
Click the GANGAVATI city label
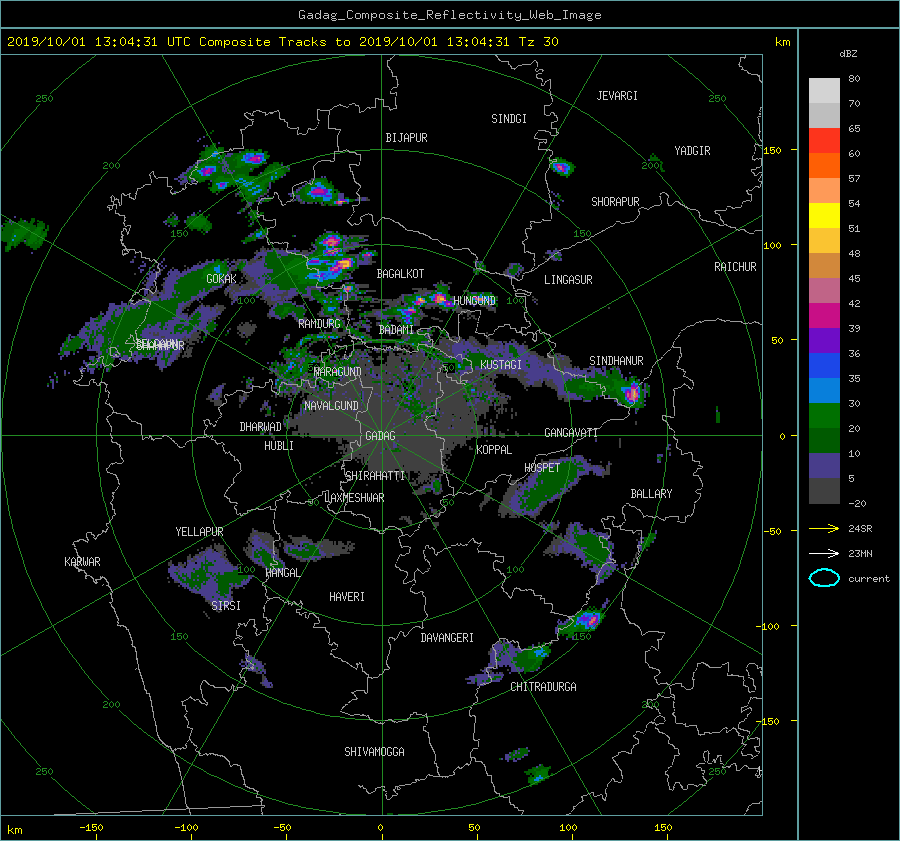coord(571,433)
